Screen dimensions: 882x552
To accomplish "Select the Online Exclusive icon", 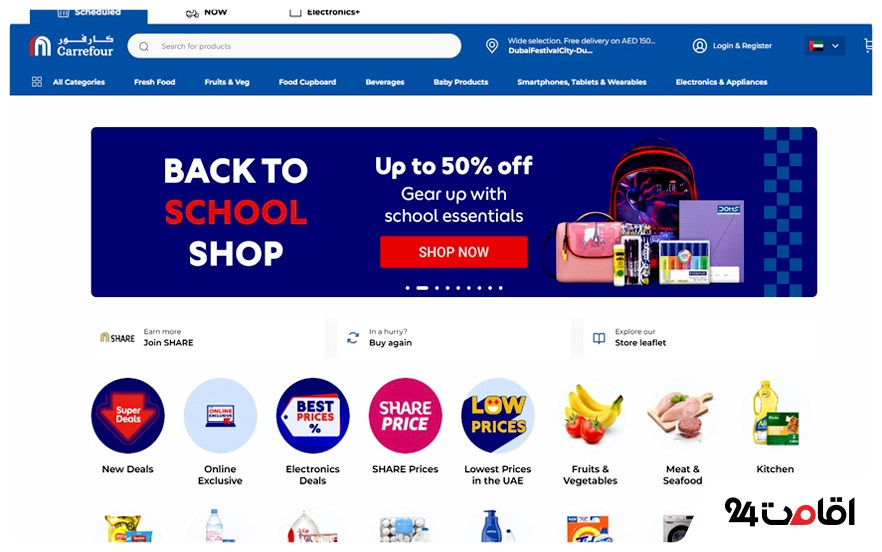I will click(220, 415).
